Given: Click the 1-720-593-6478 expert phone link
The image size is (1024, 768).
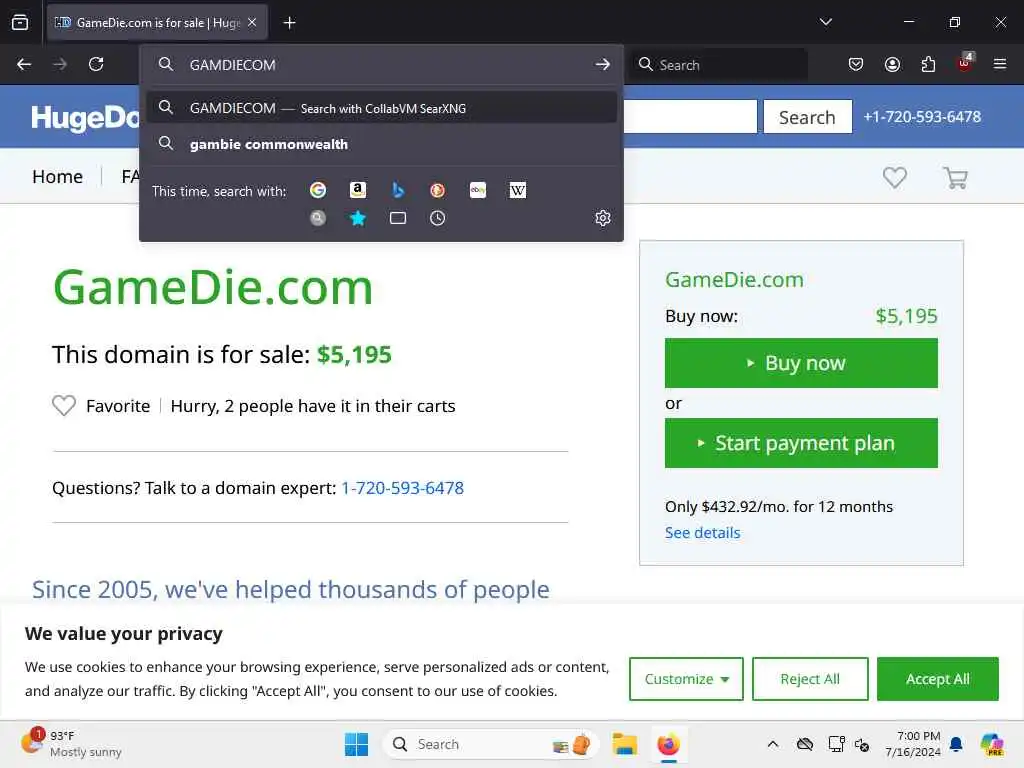Looking at the screenshot, I should (x=402, y=488).
